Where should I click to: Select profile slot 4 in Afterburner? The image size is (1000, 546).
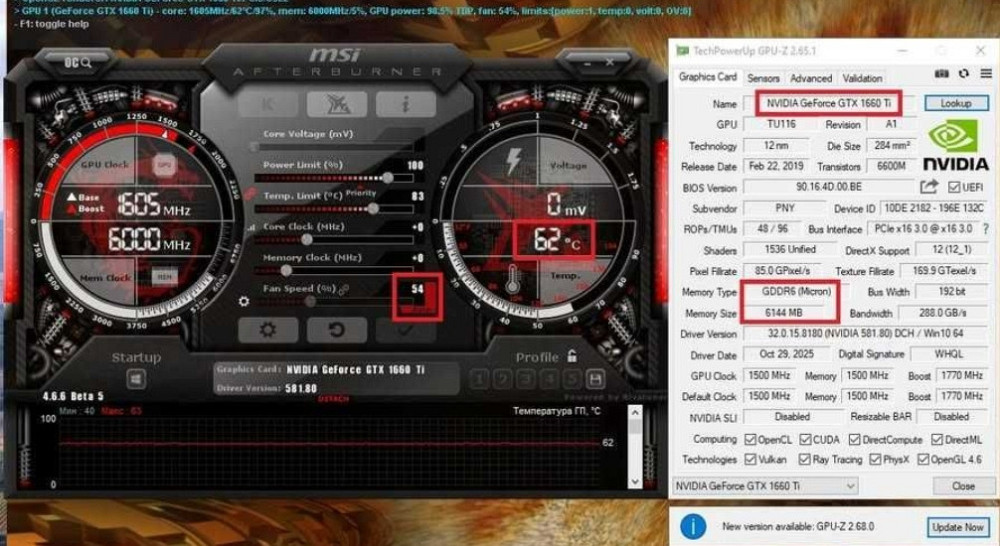548,380
